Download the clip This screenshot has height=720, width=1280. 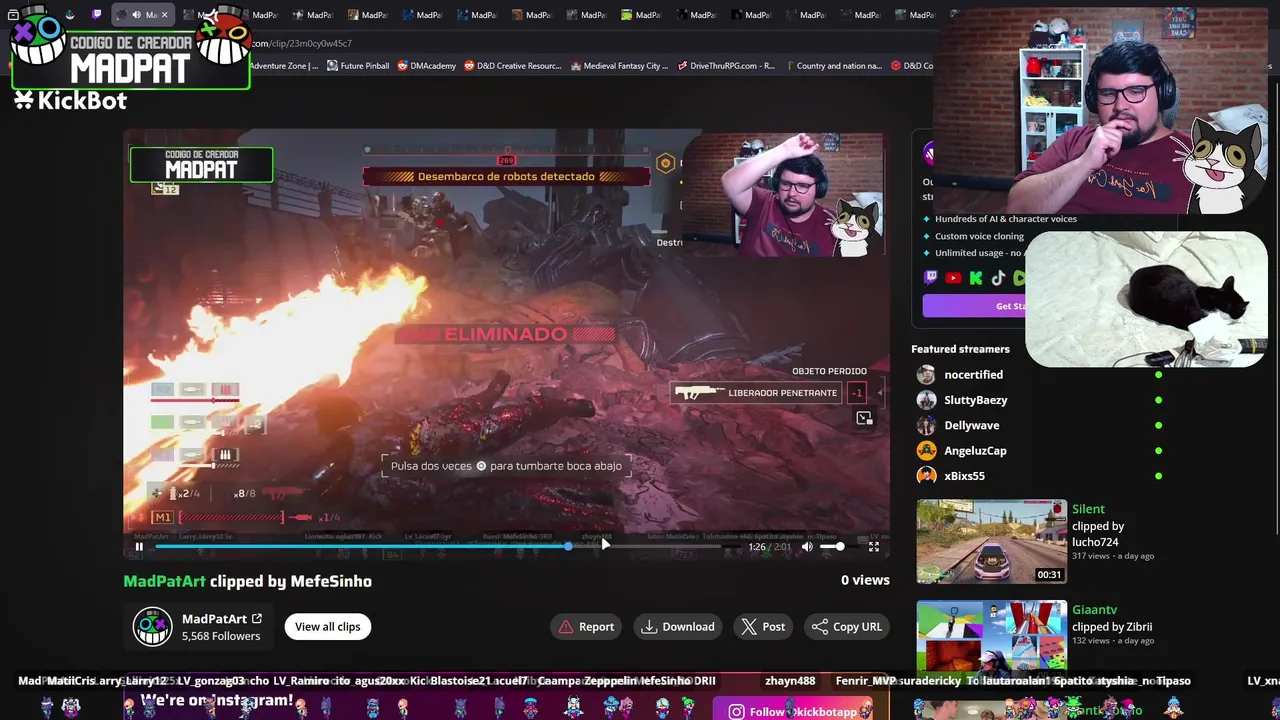pos(678,627)
